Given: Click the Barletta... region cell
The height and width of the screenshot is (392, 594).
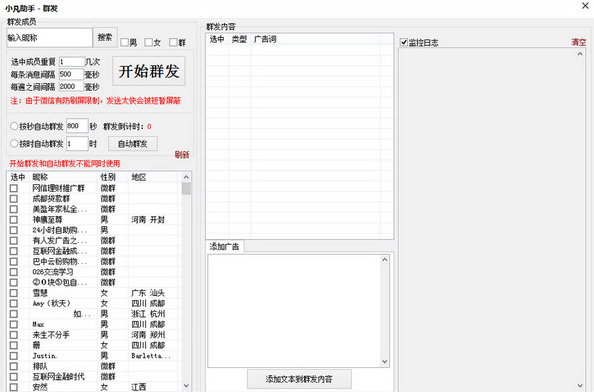Looking at the screenshot, I should [x=151, y=356].
